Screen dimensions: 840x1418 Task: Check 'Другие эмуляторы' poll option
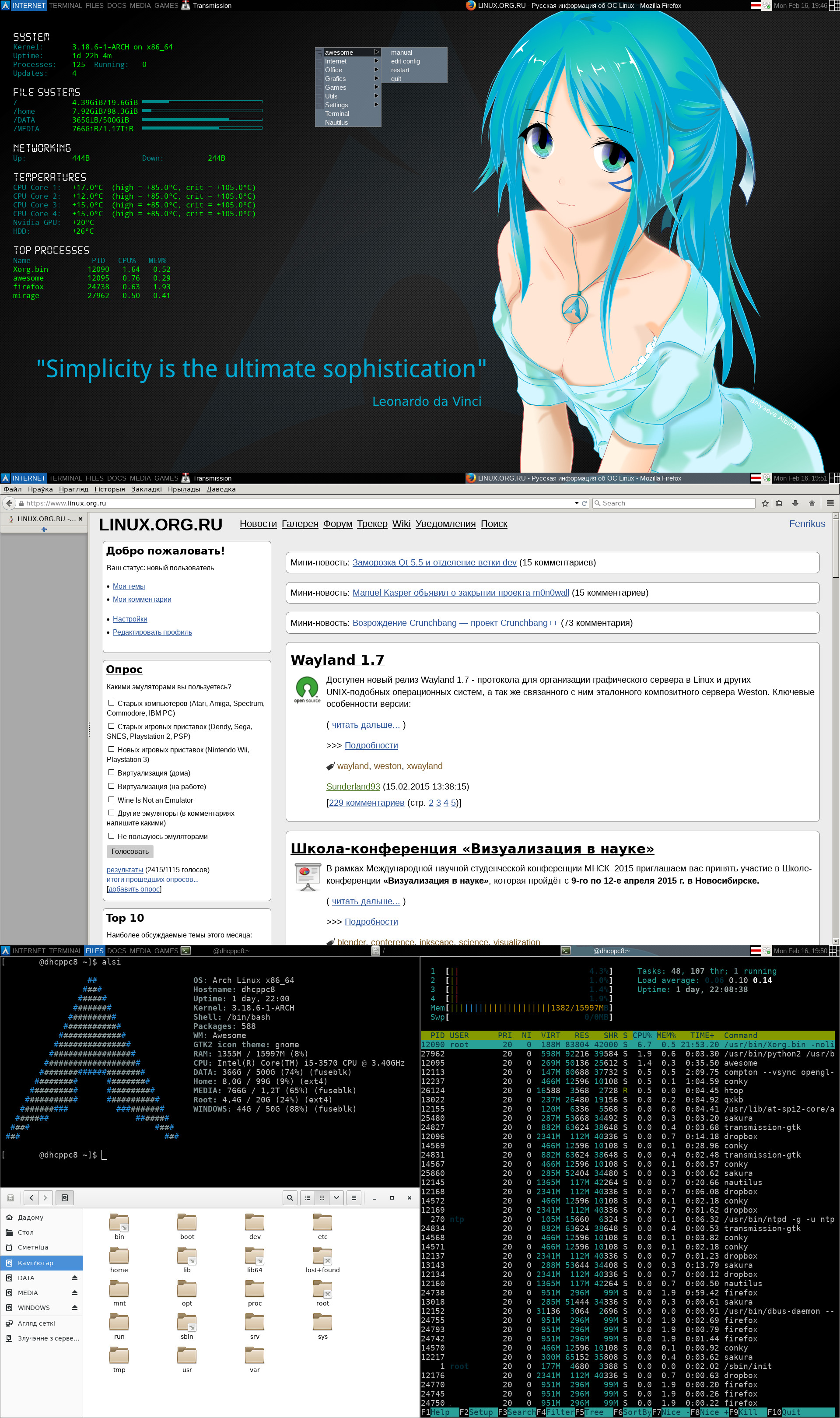coord(112,812)
